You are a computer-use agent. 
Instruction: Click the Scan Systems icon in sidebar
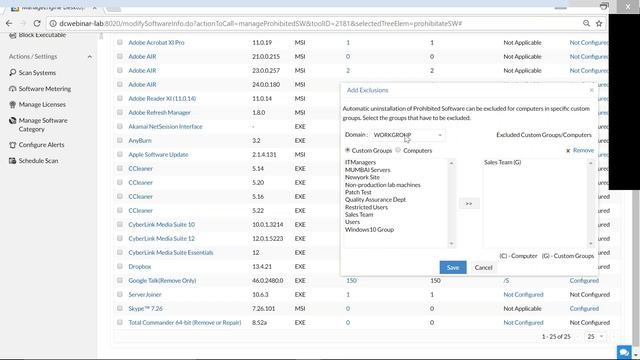pyautogui.click(x=13, y=73)
